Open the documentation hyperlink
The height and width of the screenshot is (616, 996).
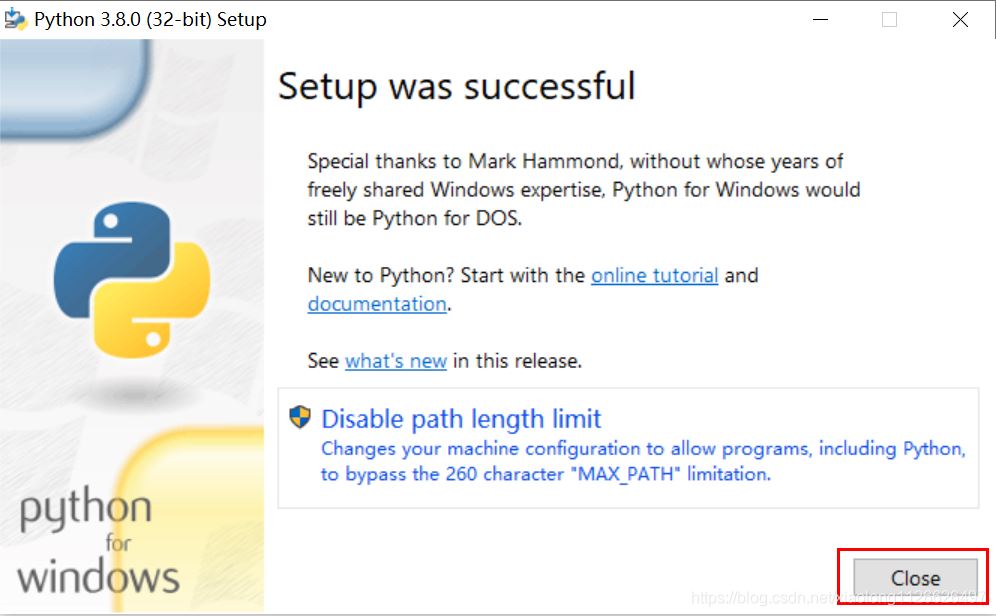(x=376, y=304)
